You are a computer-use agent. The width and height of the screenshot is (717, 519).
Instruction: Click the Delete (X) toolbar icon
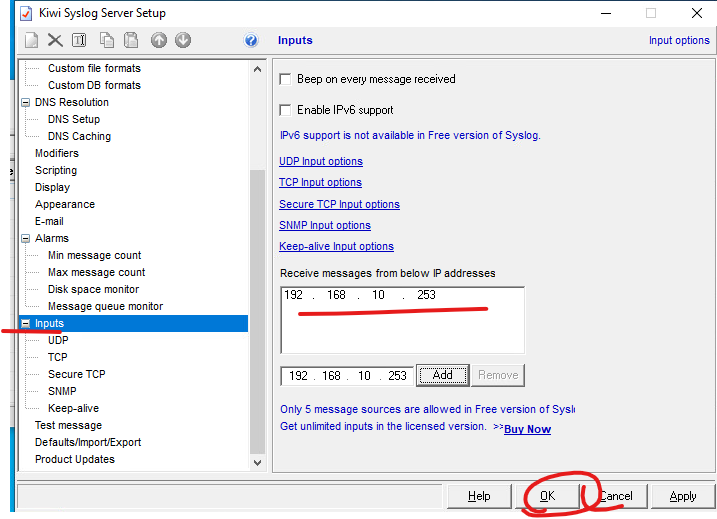[x=55, y=40]
